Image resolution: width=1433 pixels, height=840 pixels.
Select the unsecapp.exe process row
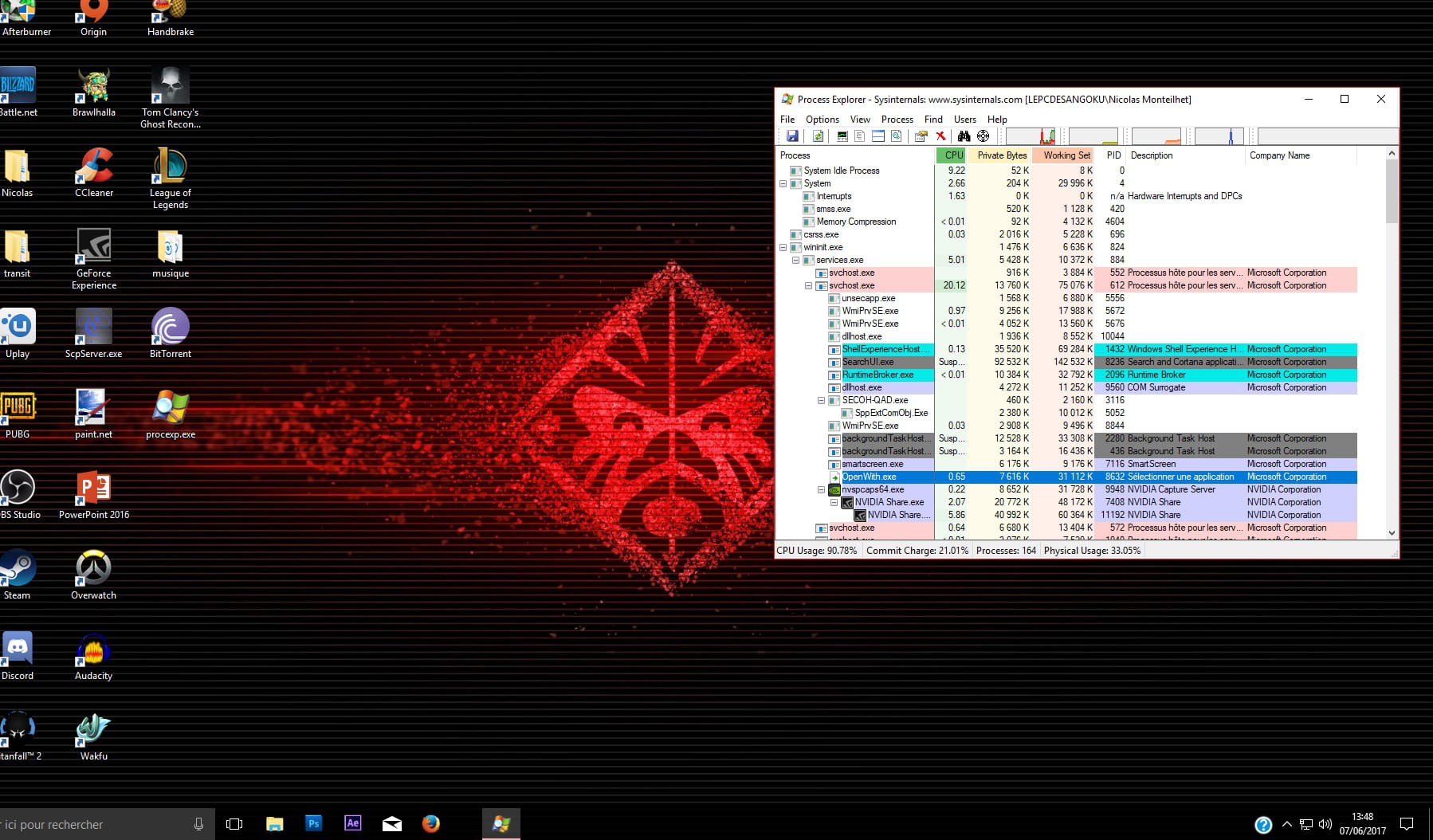[1066, 298]
